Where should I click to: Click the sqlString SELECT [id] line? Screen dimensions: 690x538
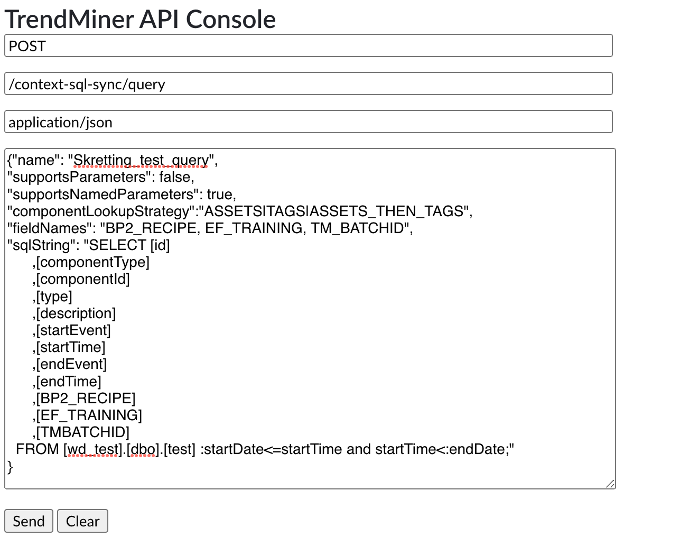88,245
